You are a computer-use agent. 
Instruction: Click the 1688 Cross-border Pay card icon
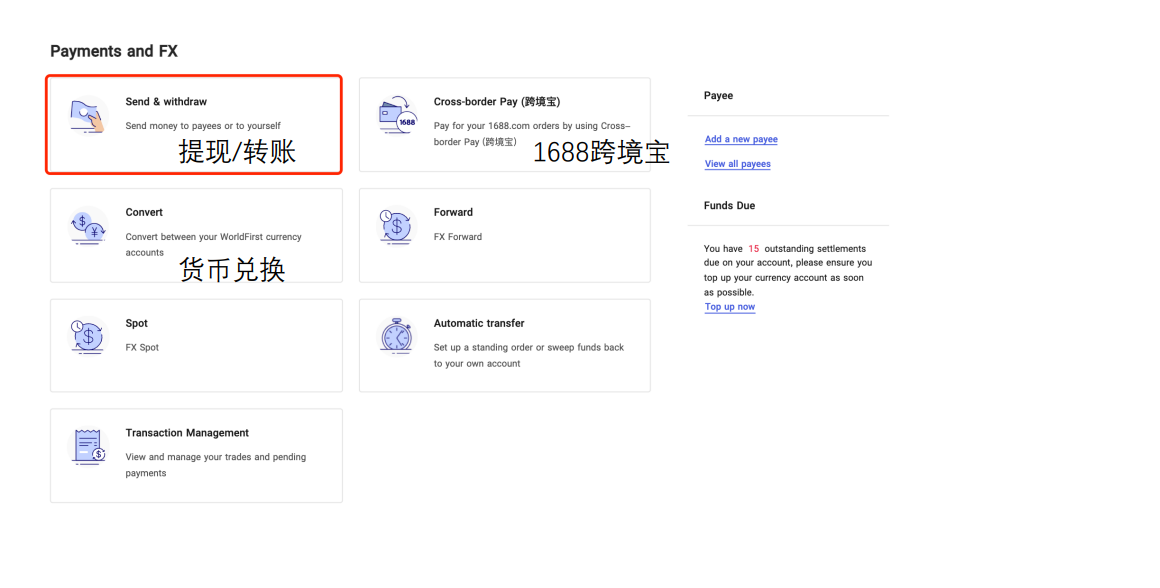tap(397, 116)
